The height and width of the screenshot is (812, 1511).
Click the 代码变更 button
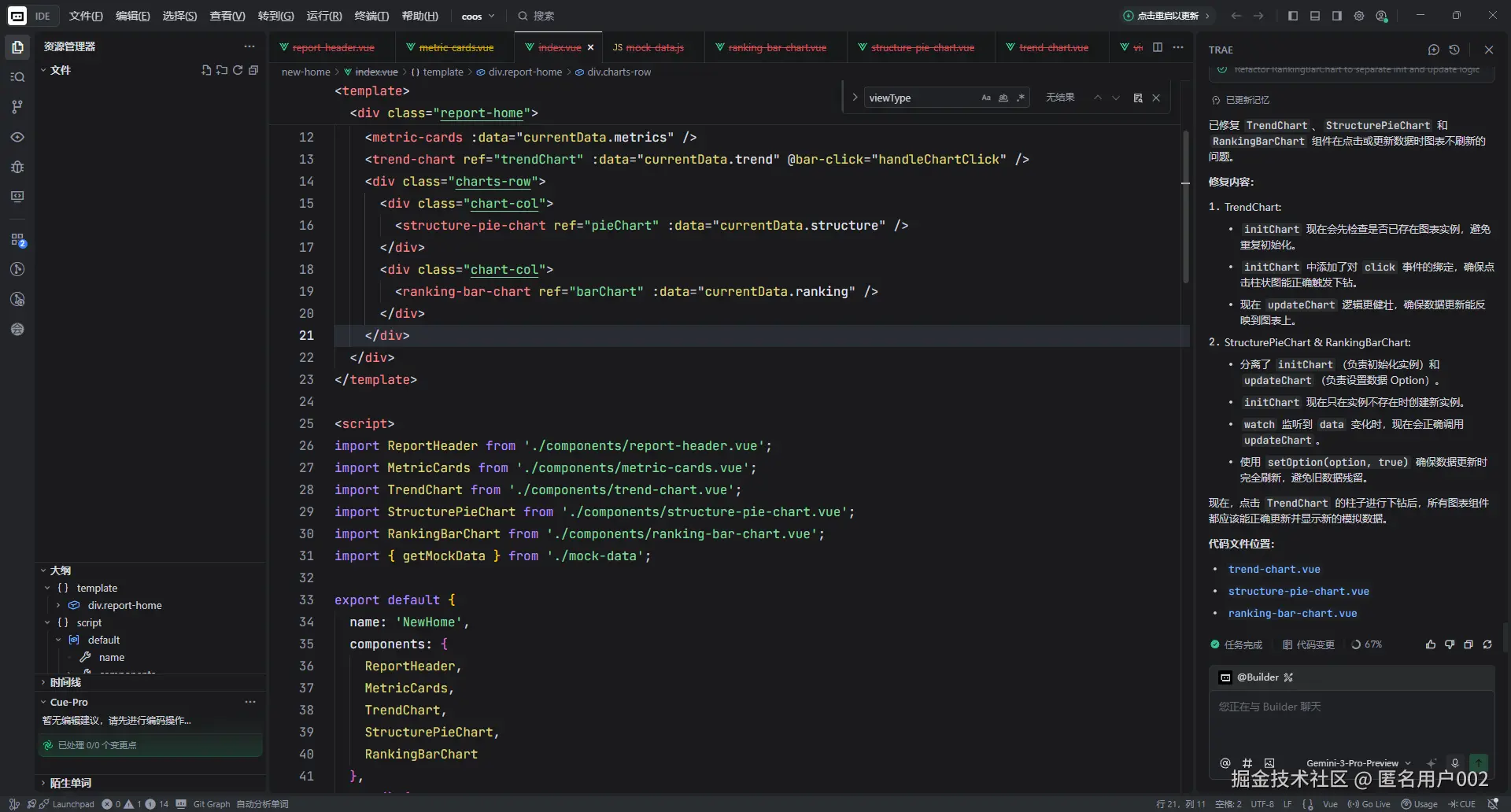[1309, 644]
